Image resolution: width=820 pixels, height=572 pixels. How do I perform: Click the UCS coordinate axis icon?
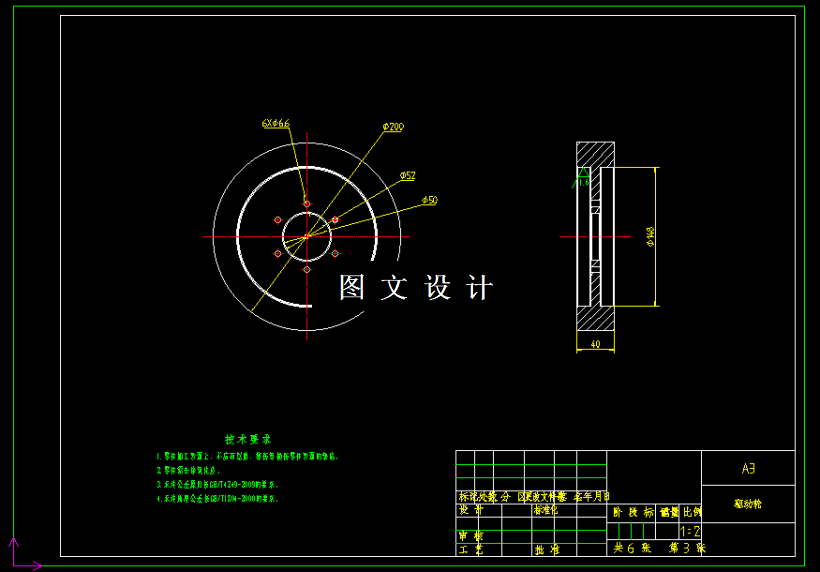click(24, 553)
